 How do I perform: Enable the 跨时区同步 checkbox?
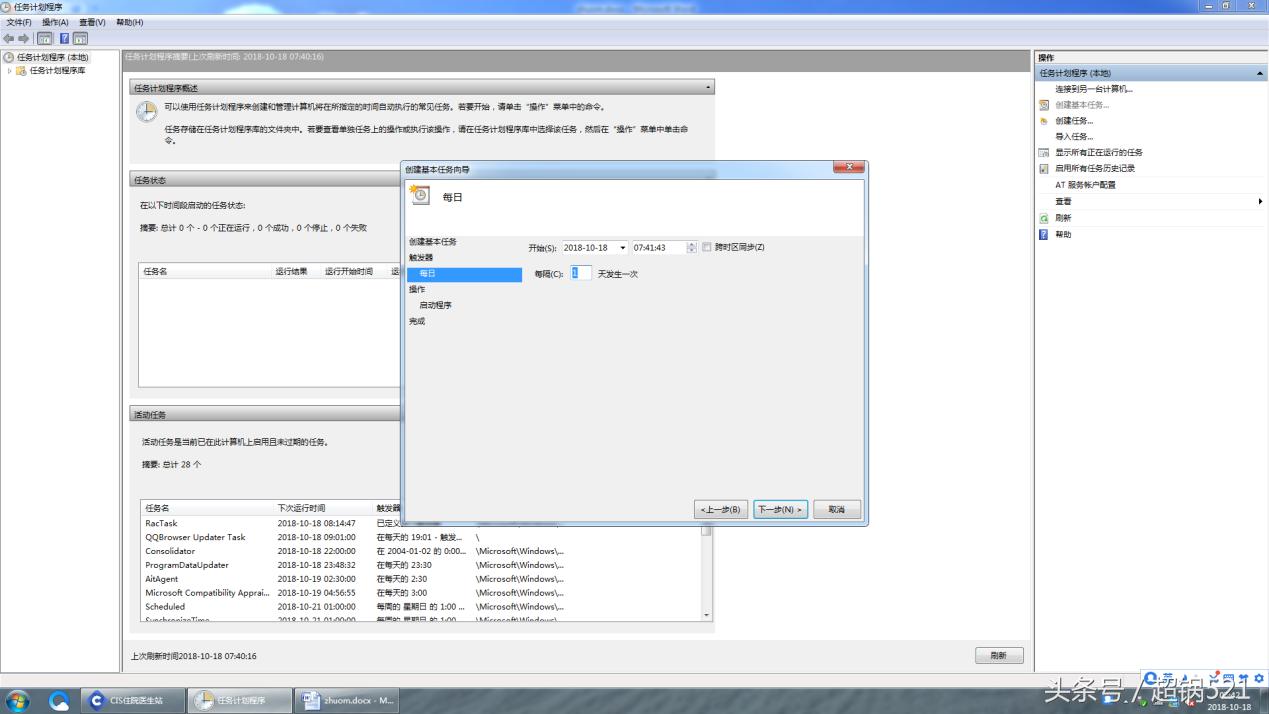click(x=707, y=247)
